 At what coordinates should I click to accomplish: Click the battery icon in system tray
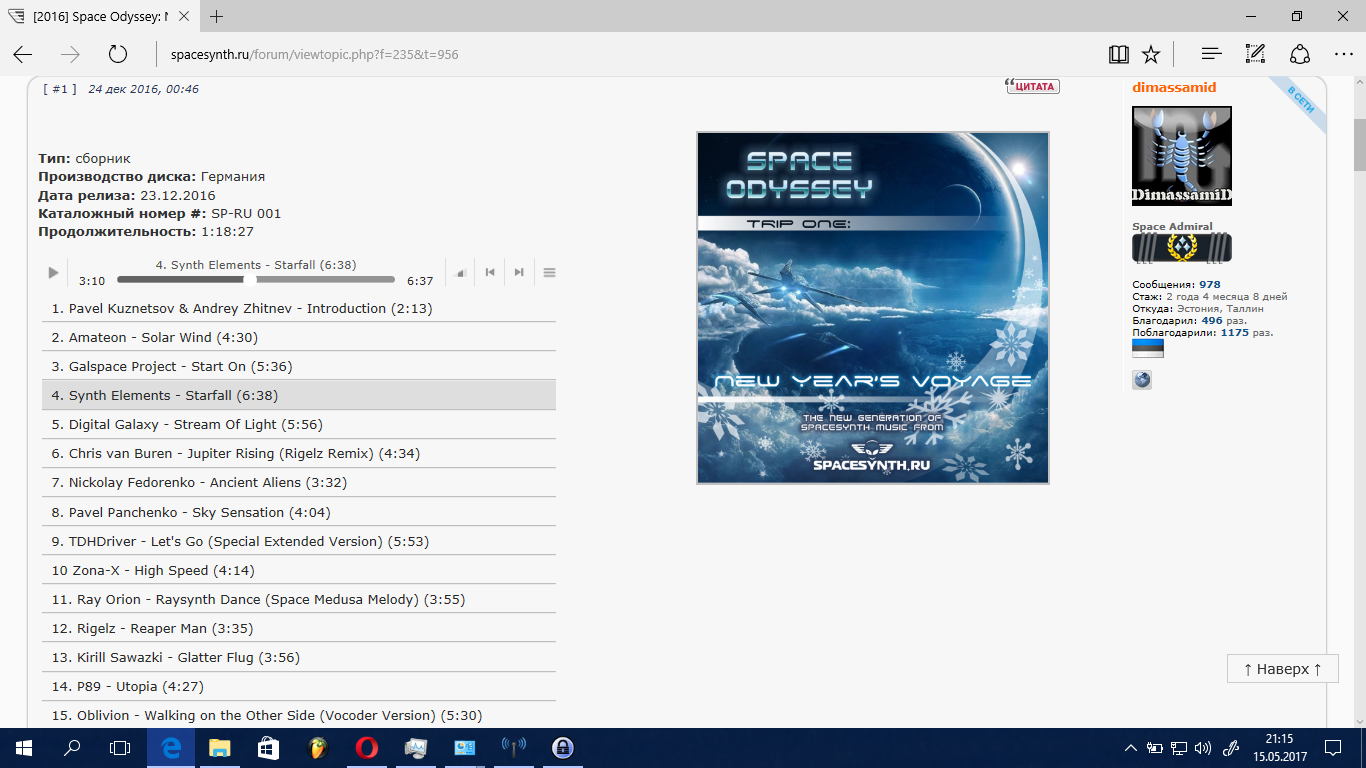[1155, 748]
